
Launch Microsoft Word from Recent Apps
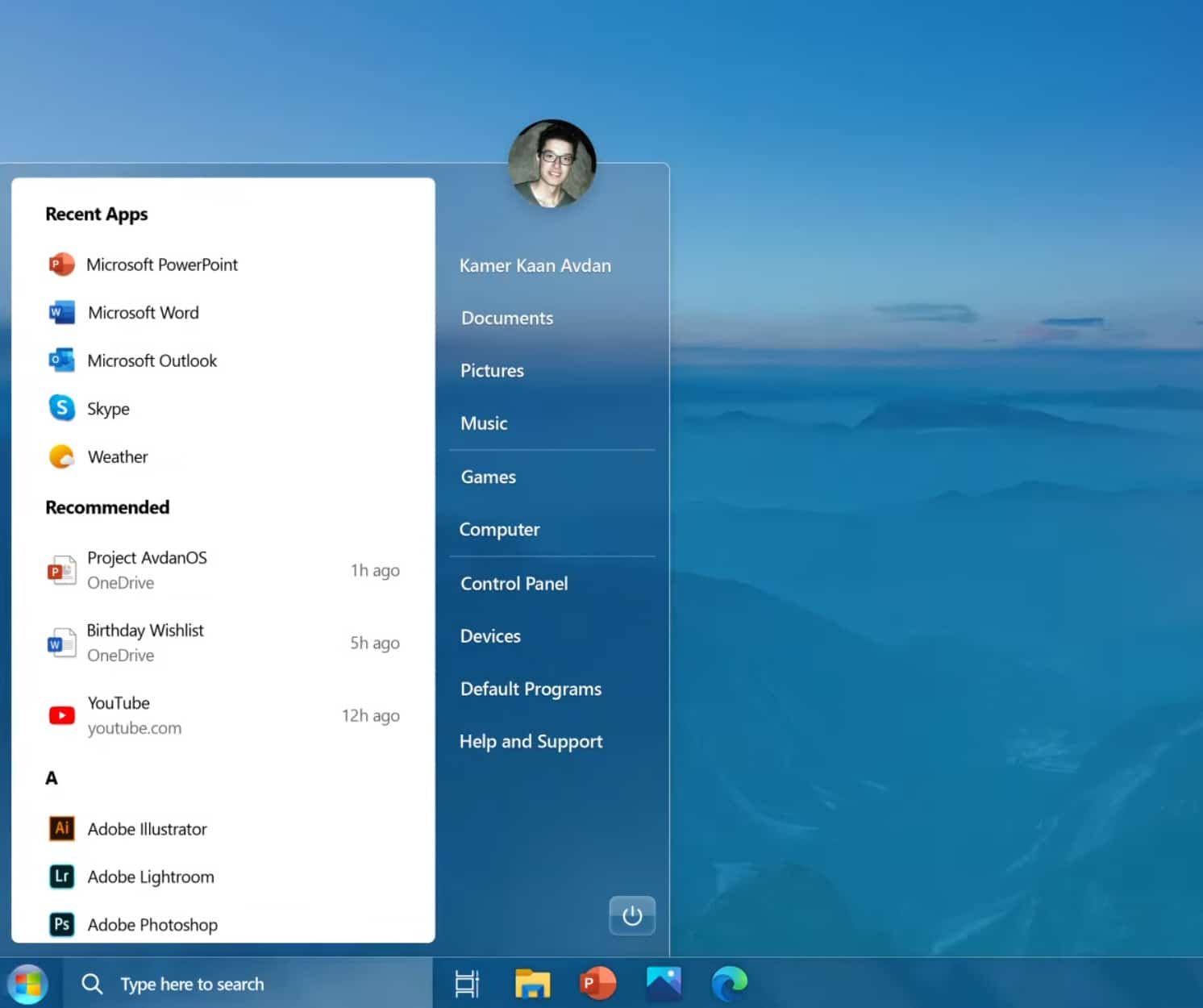pos(143,313)
